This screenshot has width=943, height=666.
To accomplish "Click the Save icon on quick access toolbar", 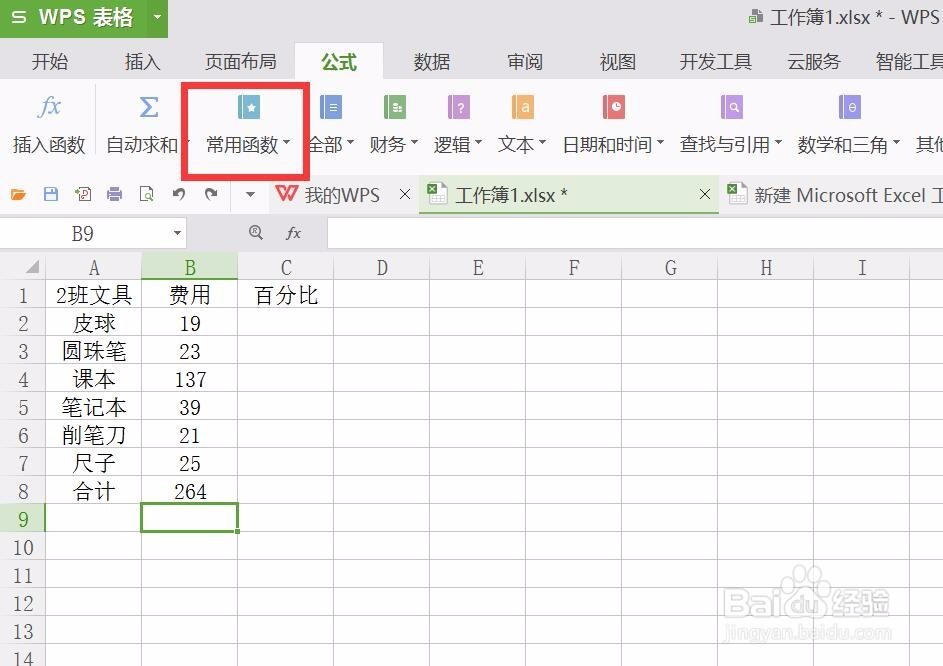I will (x=51, y=195).
